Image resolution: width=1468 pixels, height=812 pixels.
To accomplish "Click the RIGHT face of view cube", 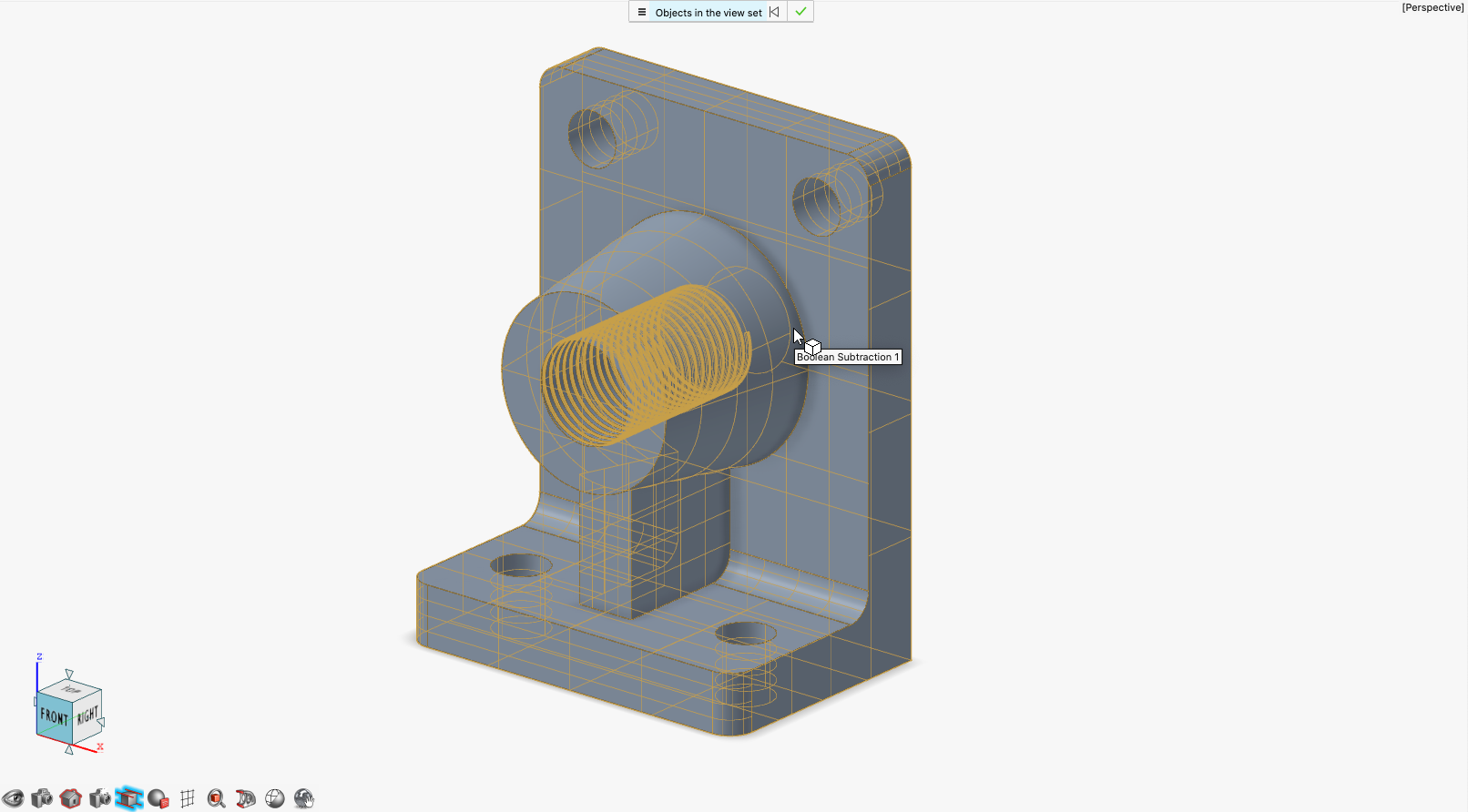I will [87, 716].
